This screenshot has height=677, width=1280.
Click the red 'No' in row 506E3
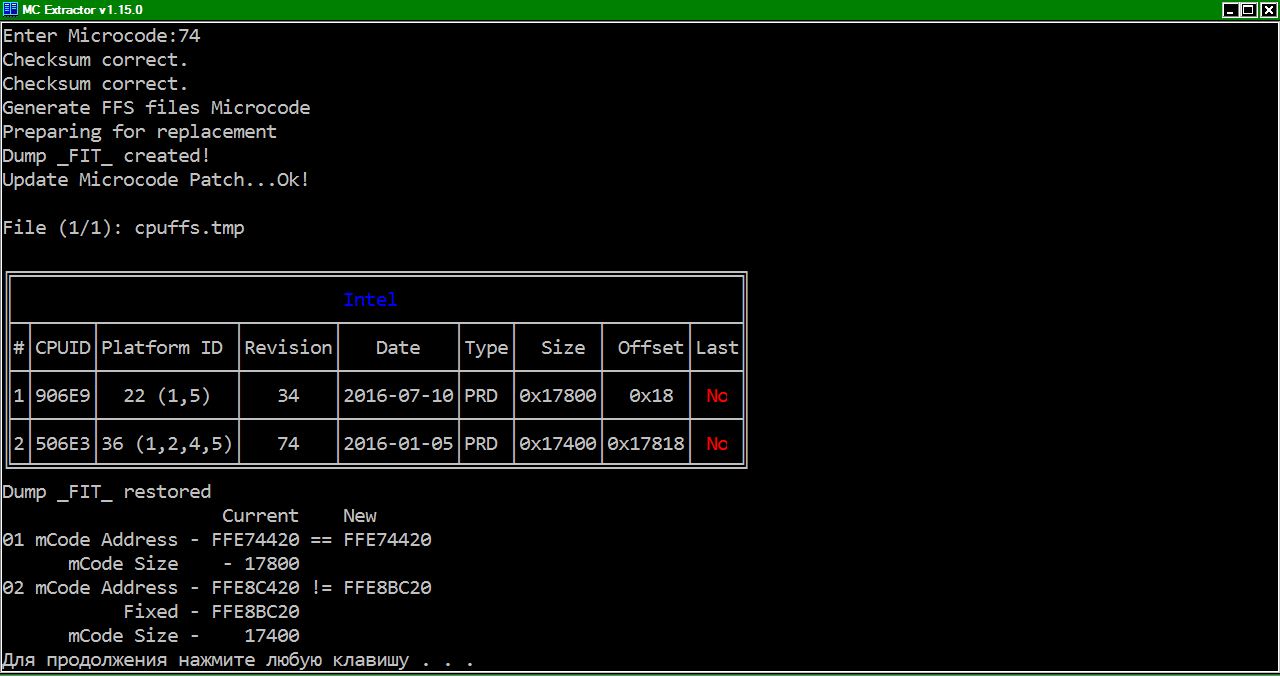point(717,444)
